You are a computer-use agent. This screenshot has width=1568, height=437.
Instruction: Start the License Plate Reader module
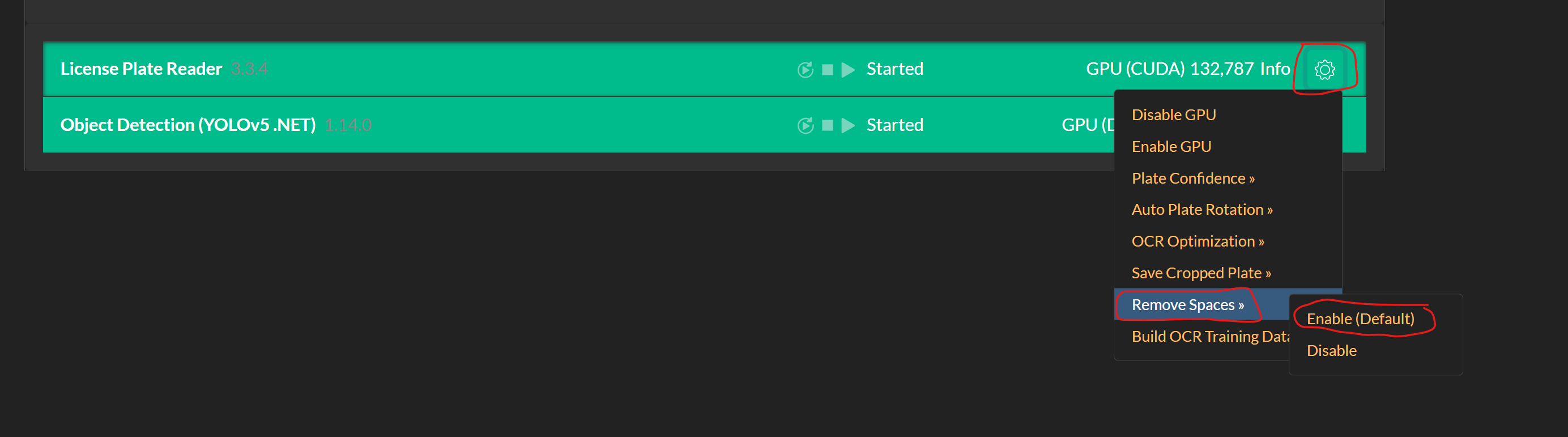click(848, 70)
